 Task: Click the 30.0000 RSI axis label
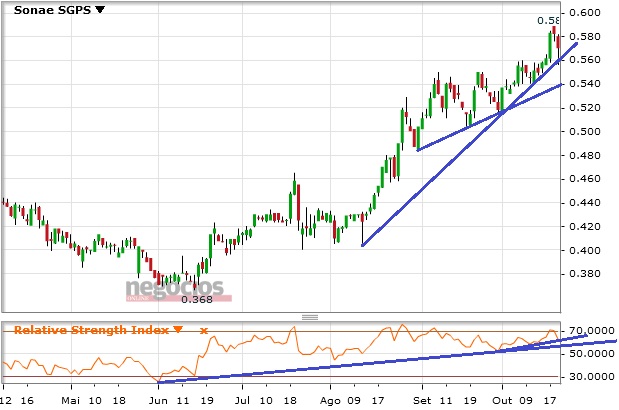[x=591, y=377]
